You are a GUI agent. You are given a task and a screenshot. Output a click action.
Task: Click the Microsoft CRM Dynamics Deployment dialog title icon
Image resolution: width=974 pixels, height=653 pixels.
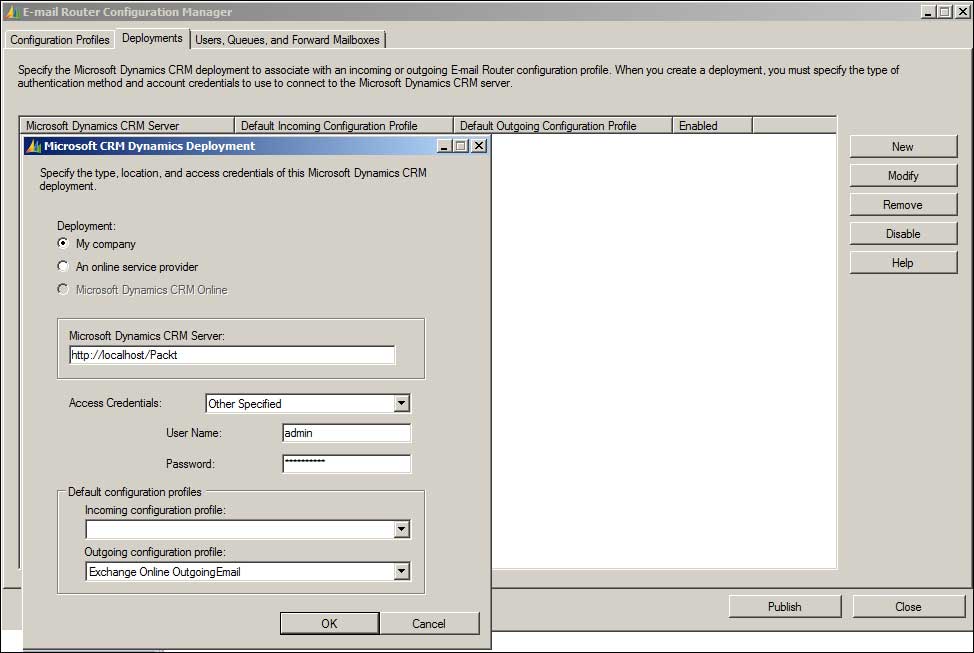(x=33, y=146)
